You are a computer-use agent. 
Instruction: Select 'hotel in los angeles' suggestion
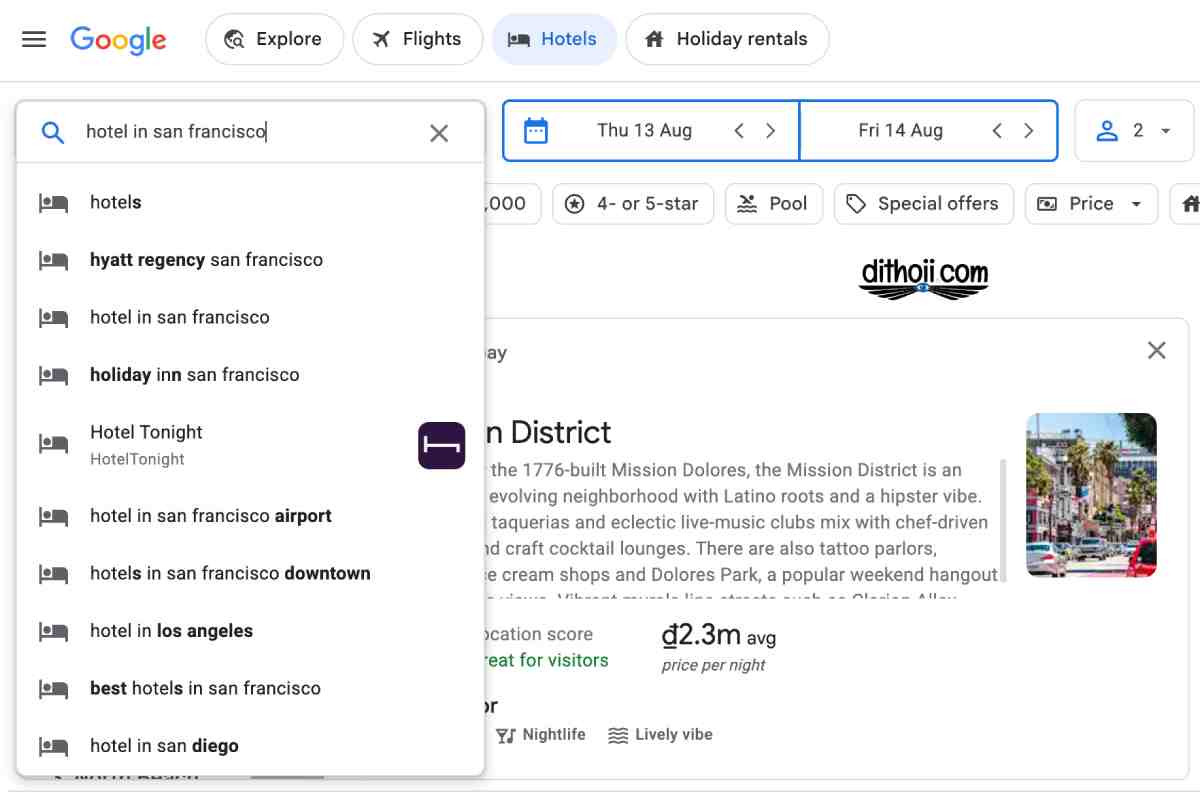coord(250,631)
